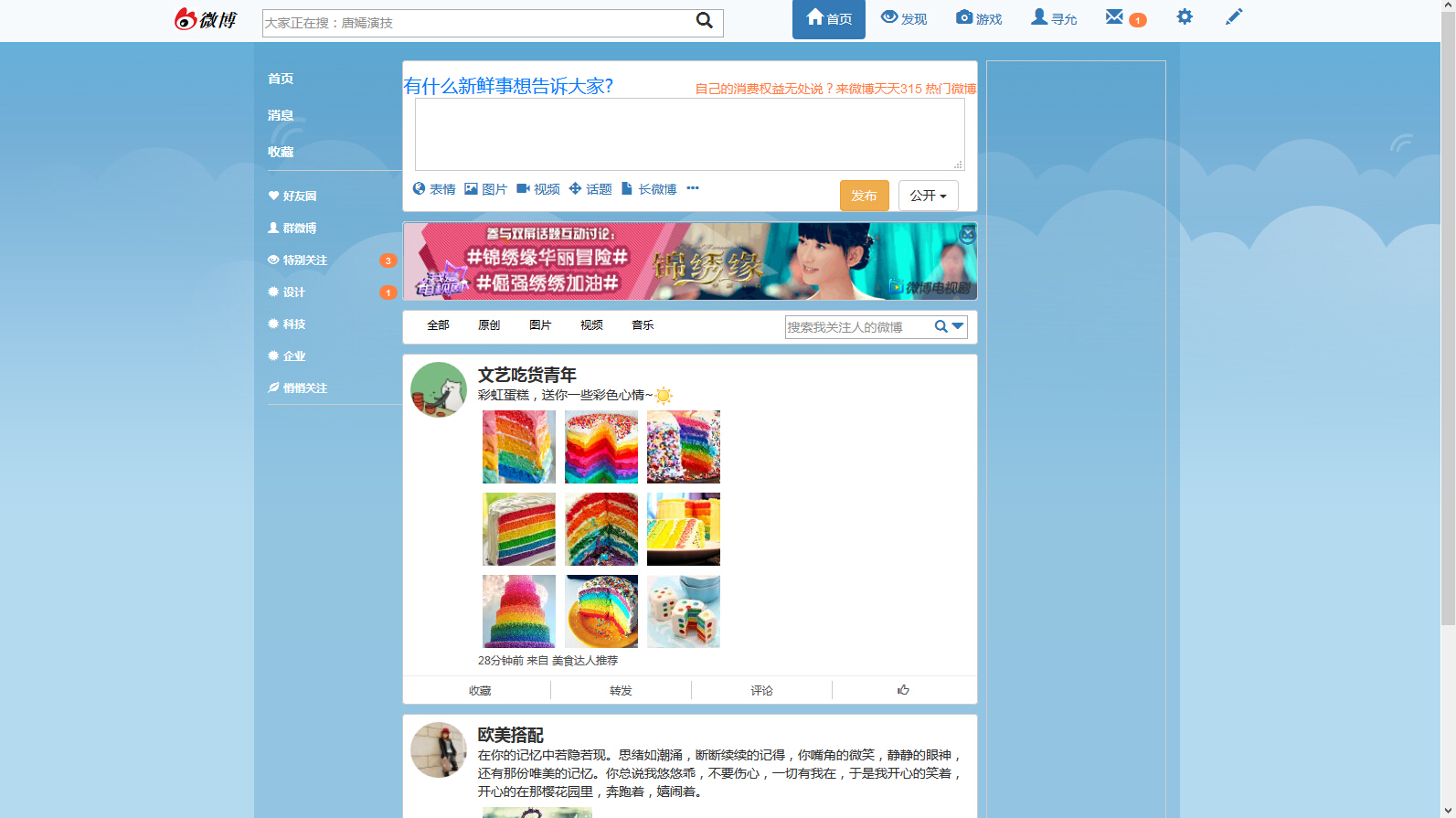Image resolution: width=1456 pixels, height=818 pixels.
Task: Open 企业 group in sidebar
Action: 287,356
